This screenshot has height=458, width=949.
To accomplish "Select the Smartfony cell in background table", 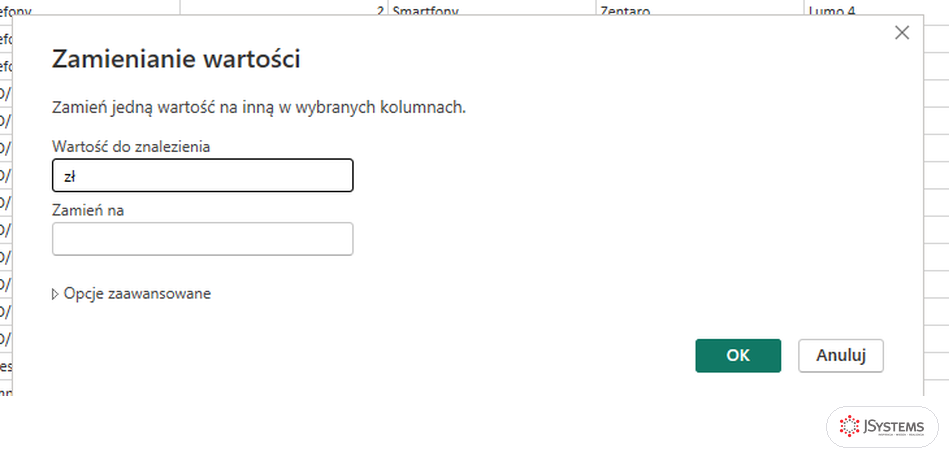I will click(491, 8).
